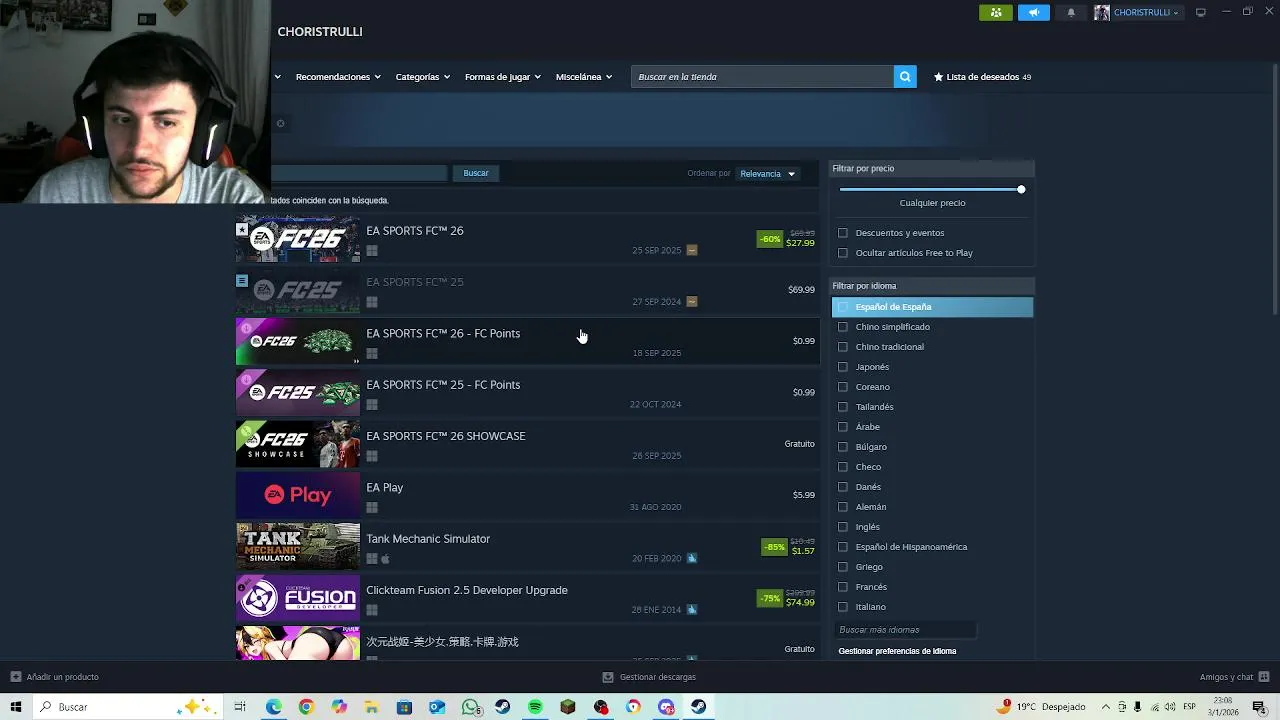
Task: Open the blue announcements megaphone icon
Action: click(1034, 13)
